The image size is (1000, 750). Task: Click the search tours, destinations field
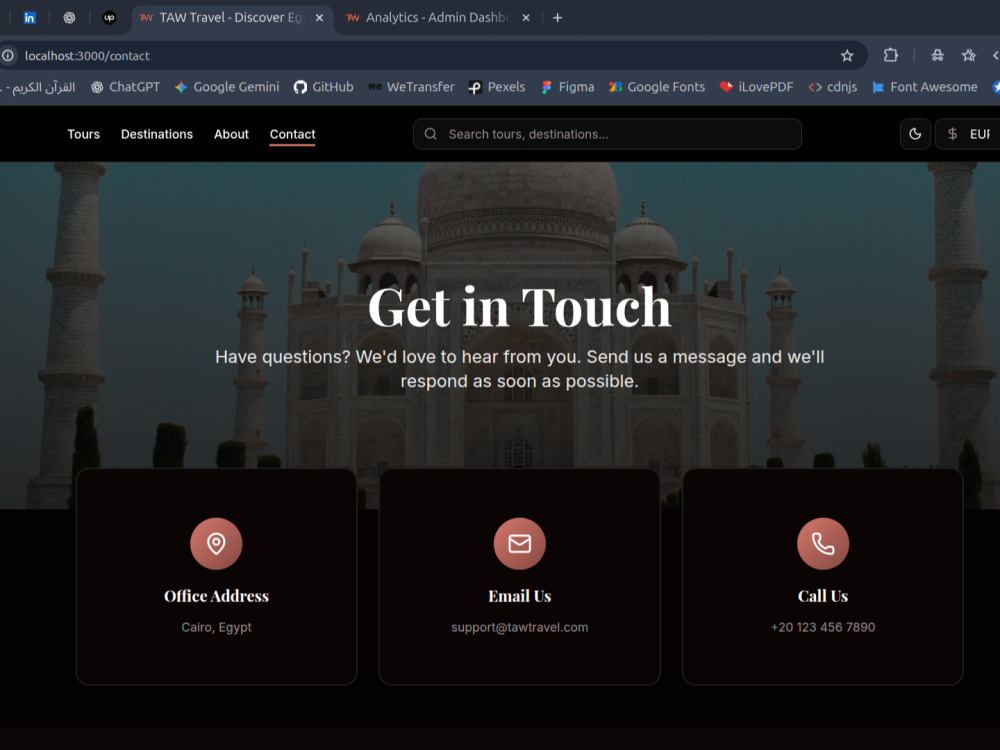[607, 134]
